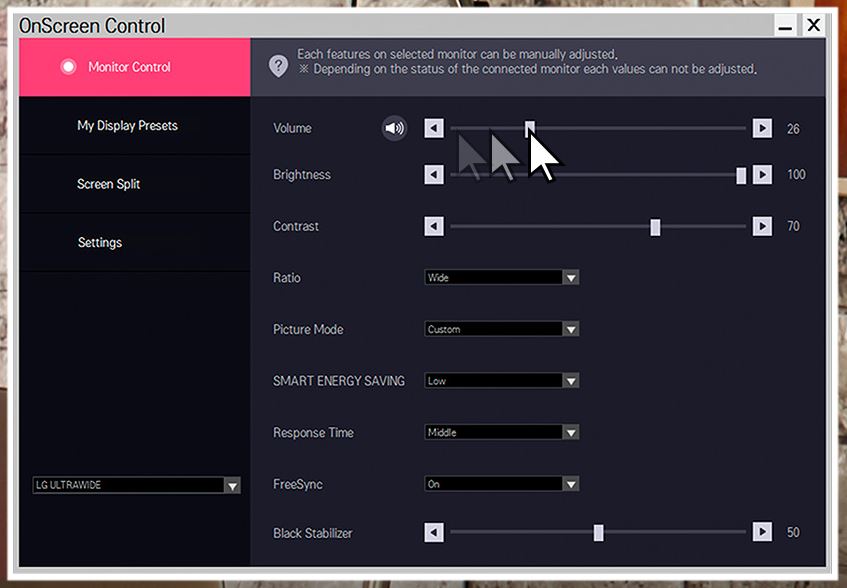Click the Black Stabilizer value 50
The image size is (847, 588).
click(793, 532)
